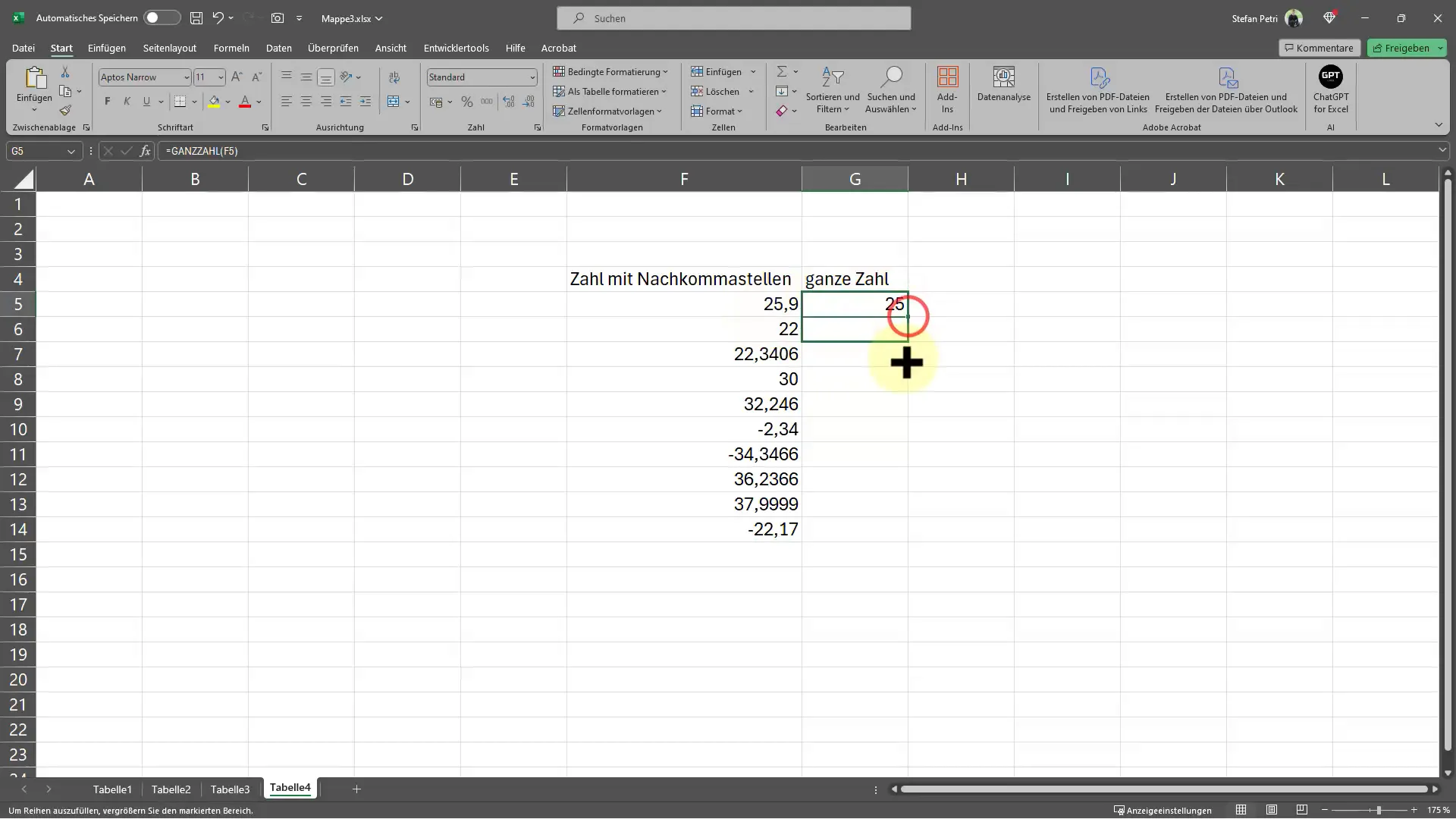Image resolution: width=1456 pixels, height=819 pixels.
Task: Switch to Tabelle2 sheet tab
Action: point(170,788)
